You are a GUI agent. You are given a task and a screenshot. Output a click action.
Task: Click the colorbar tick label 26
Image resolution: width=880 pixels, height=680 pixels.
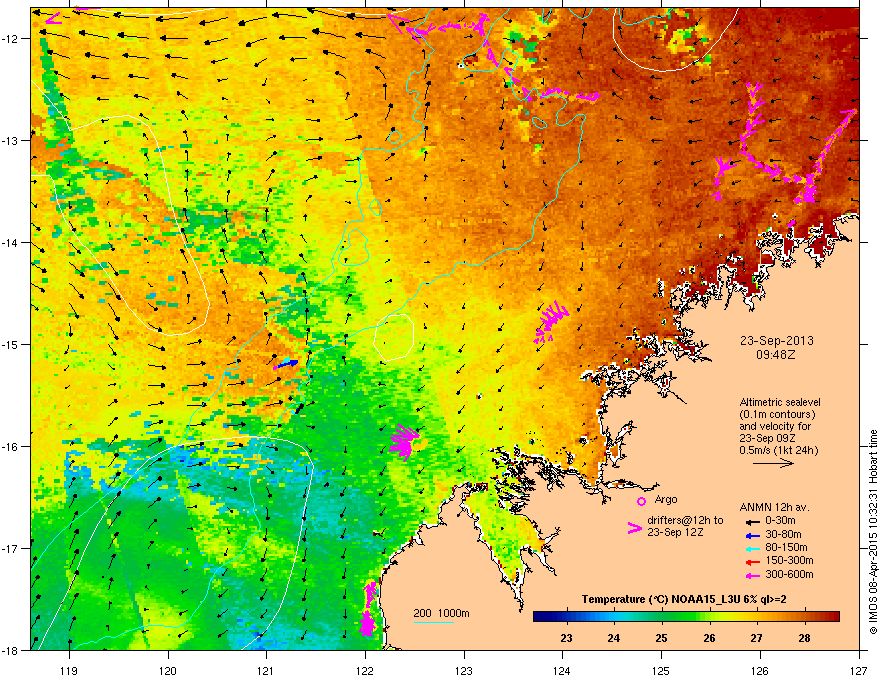709,638
